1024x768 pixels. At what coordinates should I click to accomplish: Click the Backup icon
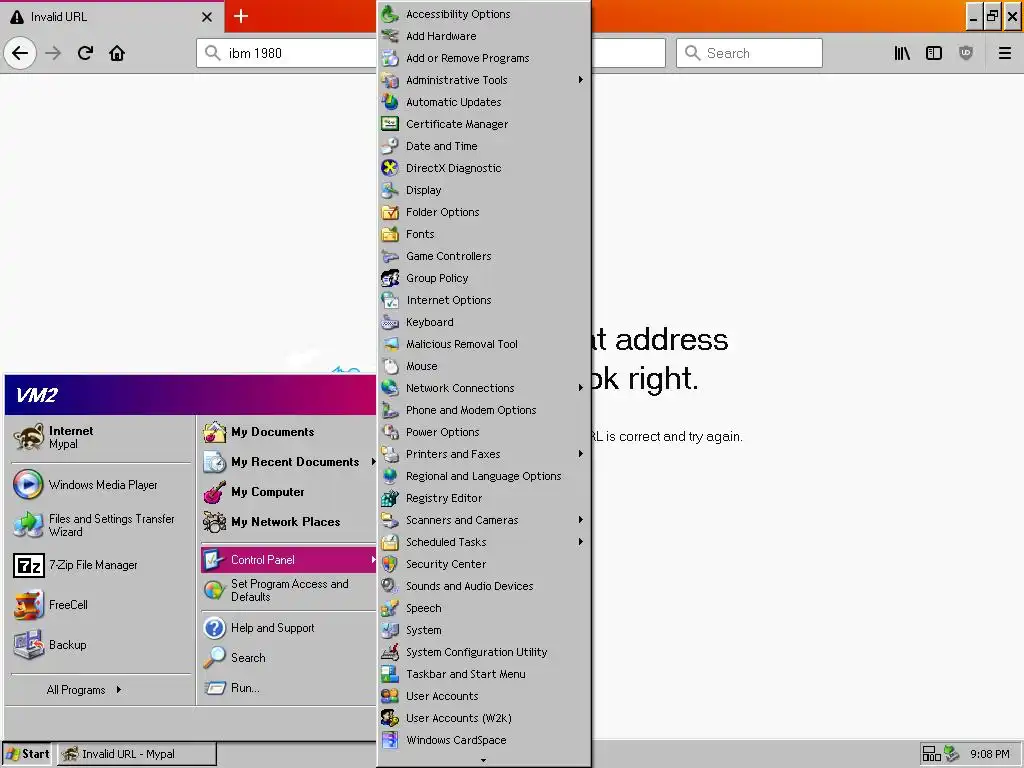click(29, 645)
